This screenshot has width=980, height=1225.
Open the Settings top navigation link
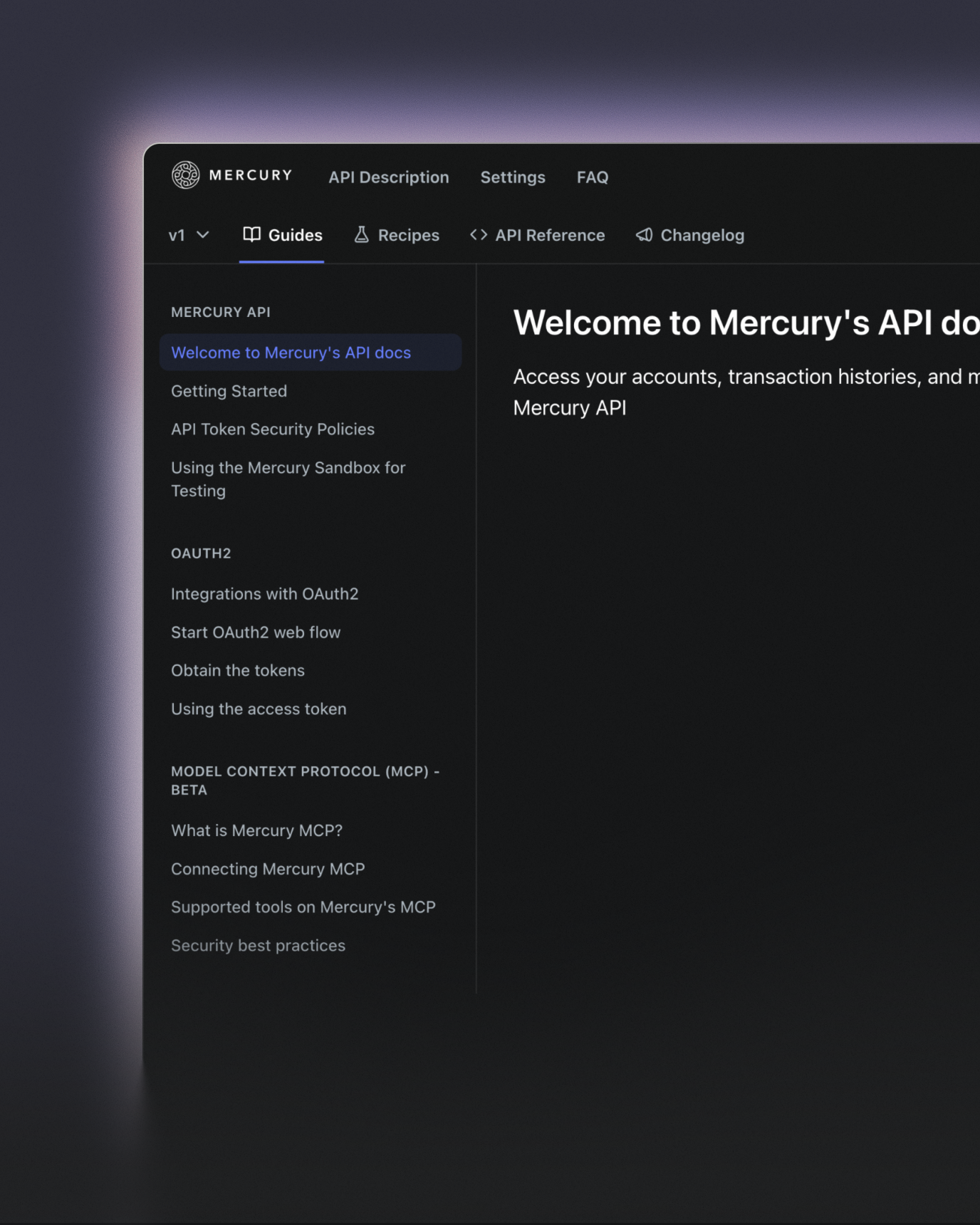513,177
